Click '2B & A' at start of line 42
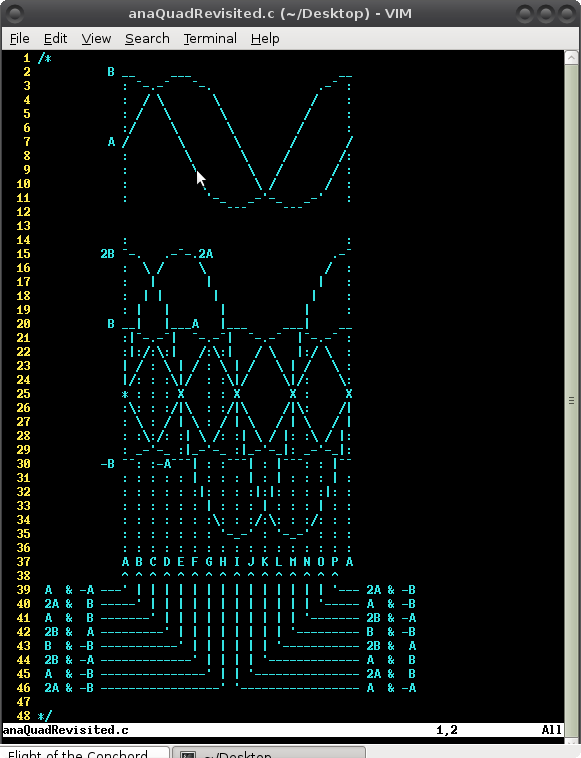This screenshot has height=758, width=581. 69,632
